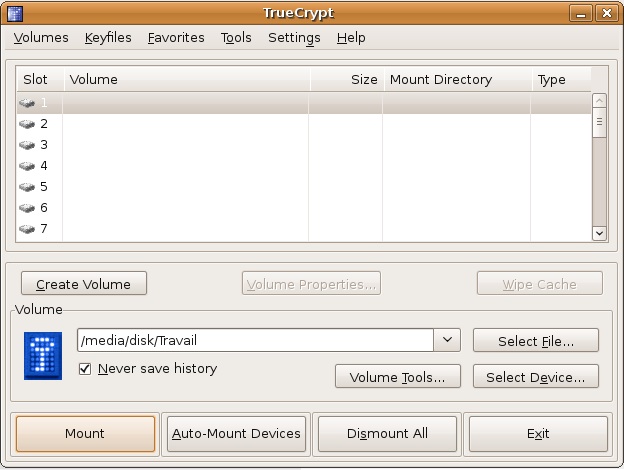This screenshot has height=470, width=624.
Task: Pick the drive icon in slot 4
Action: (27, 166)
